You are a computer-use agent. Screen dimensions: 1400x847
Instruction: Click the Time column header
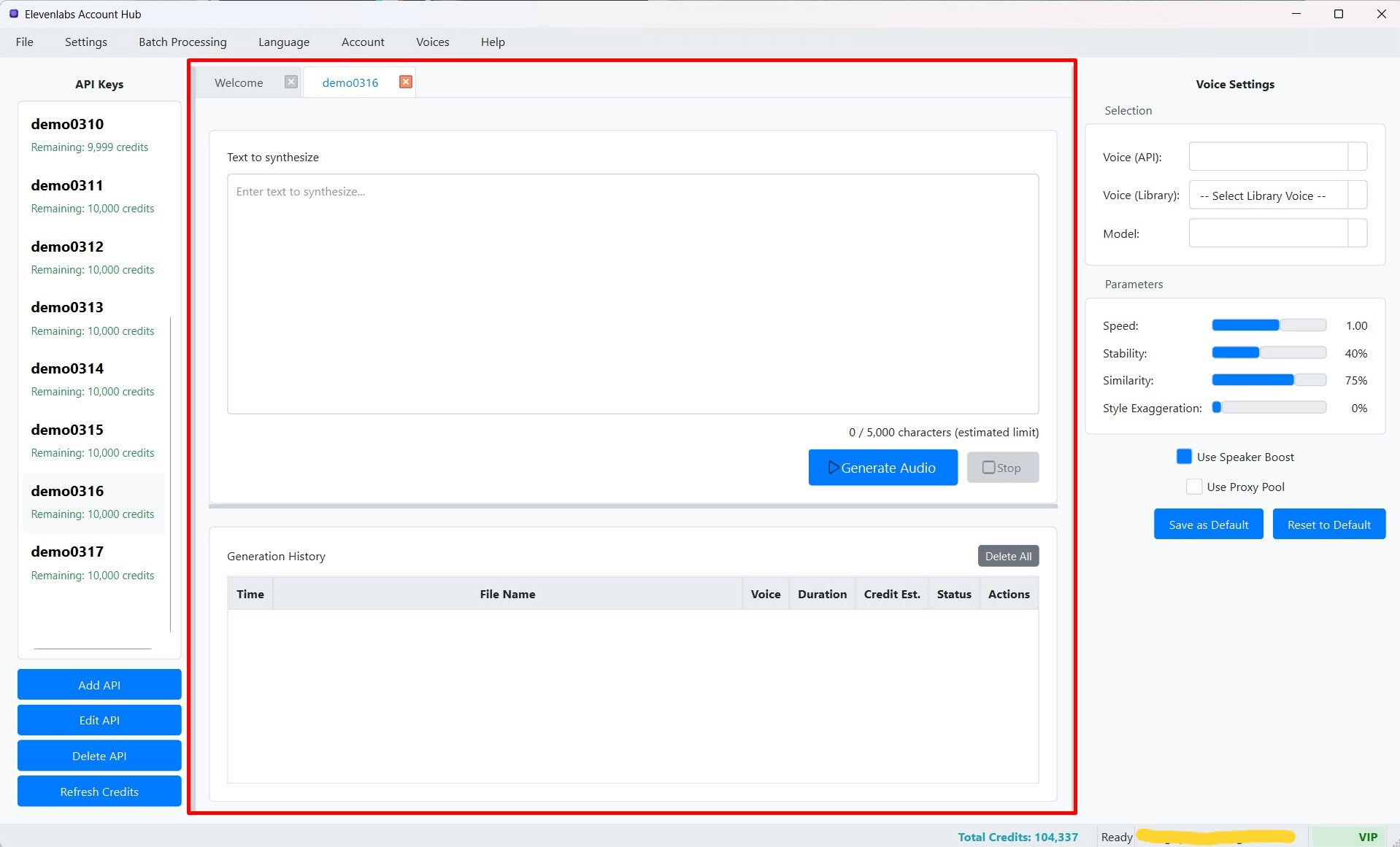250,594
